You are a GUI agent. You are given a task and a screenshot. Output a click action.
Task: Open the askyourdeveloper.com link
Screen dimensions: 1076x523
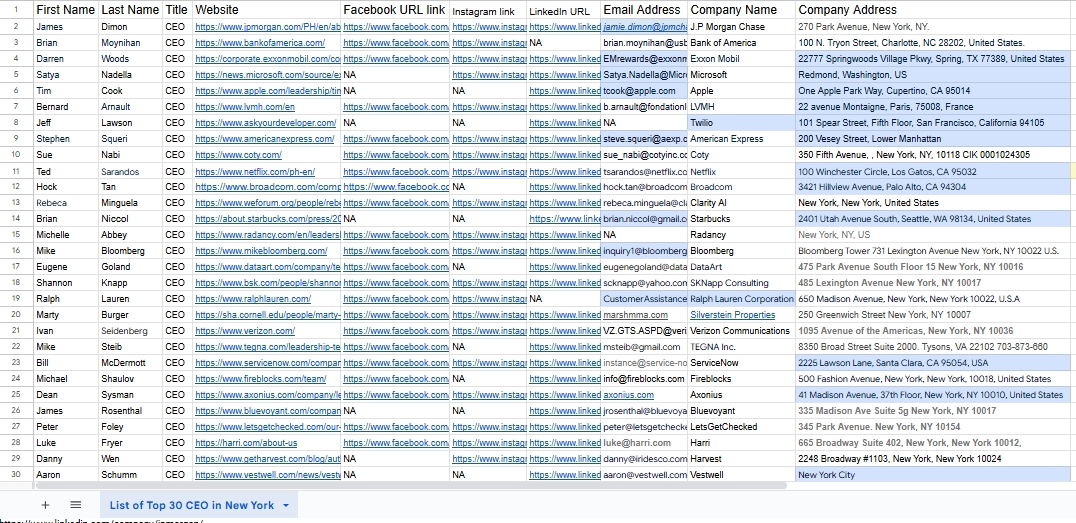266,123
